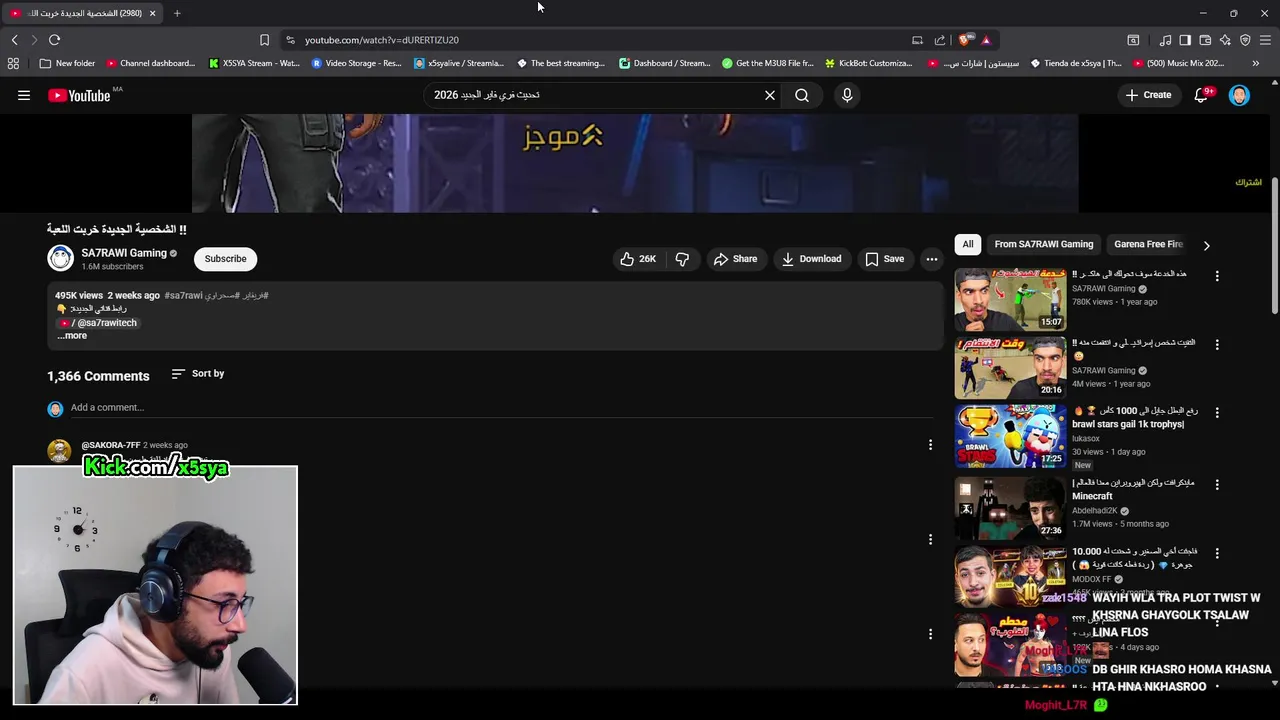Viewport: 1280px width, 720px height.
Task: Run search with the magnifier button
Action: [802, 95]
